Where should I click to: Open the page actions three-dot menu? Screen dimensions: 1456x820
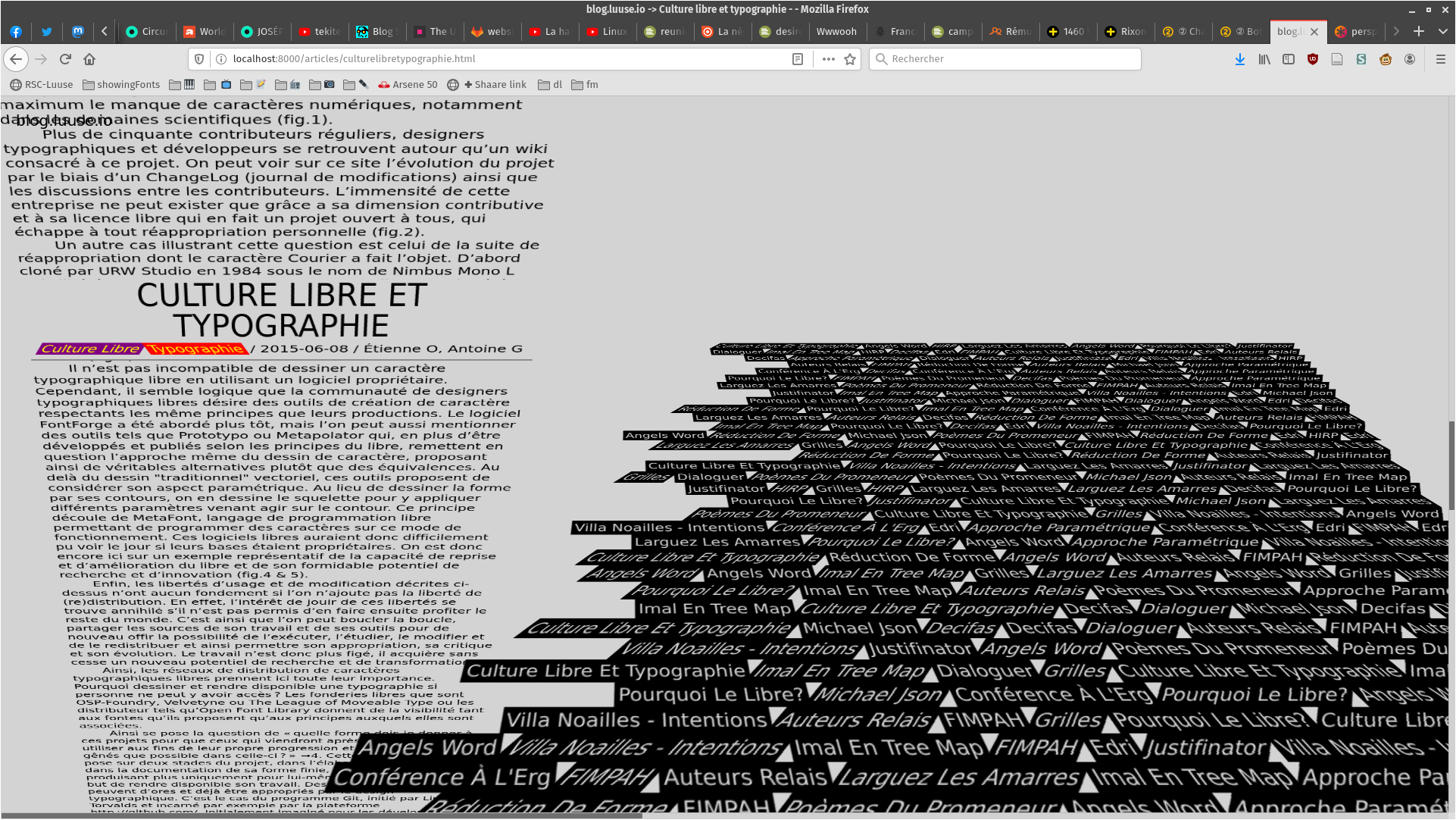click(x=828, y=59)
